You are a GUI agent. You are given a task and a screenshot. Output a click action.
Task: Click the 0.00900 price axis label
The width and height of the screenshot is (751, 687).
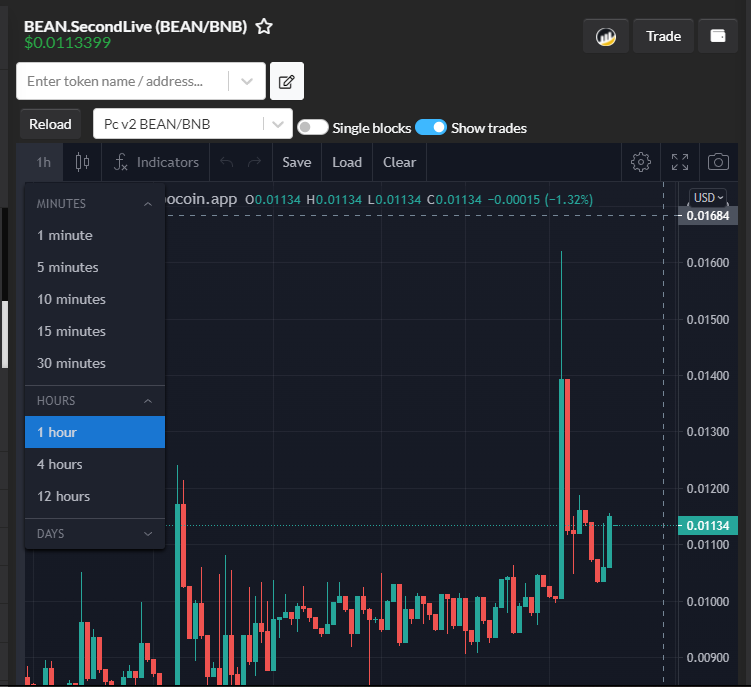(708, 658)
